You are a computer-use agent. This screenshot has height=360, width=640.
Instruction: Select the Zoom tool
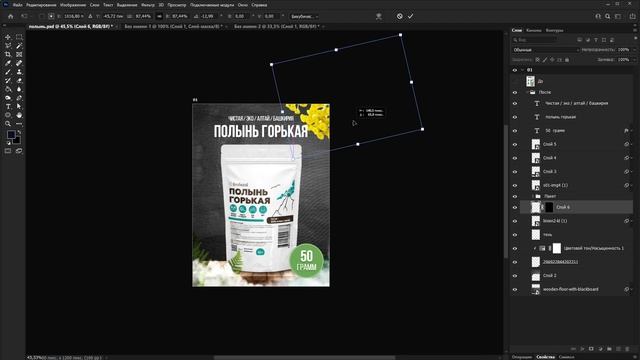[x=8, y=124]
